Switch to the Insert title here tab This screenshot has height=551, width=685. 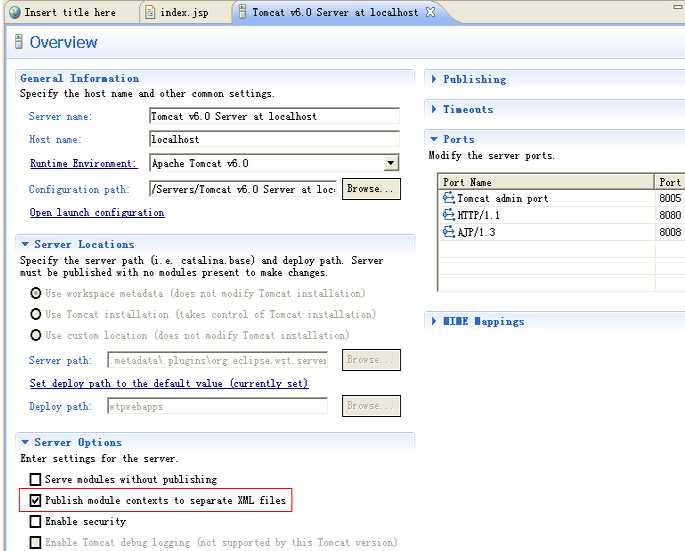[x=70, y=12]
